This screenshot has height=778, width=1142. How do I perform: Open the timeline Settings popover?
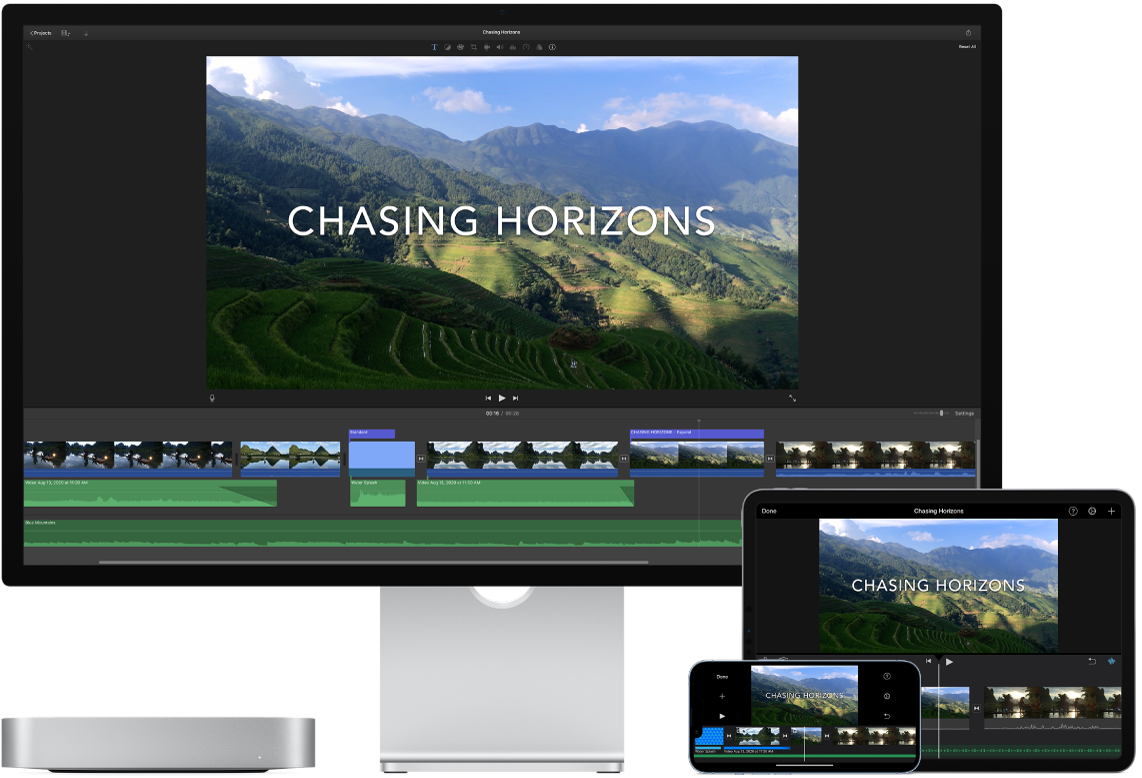click(967, 412)
